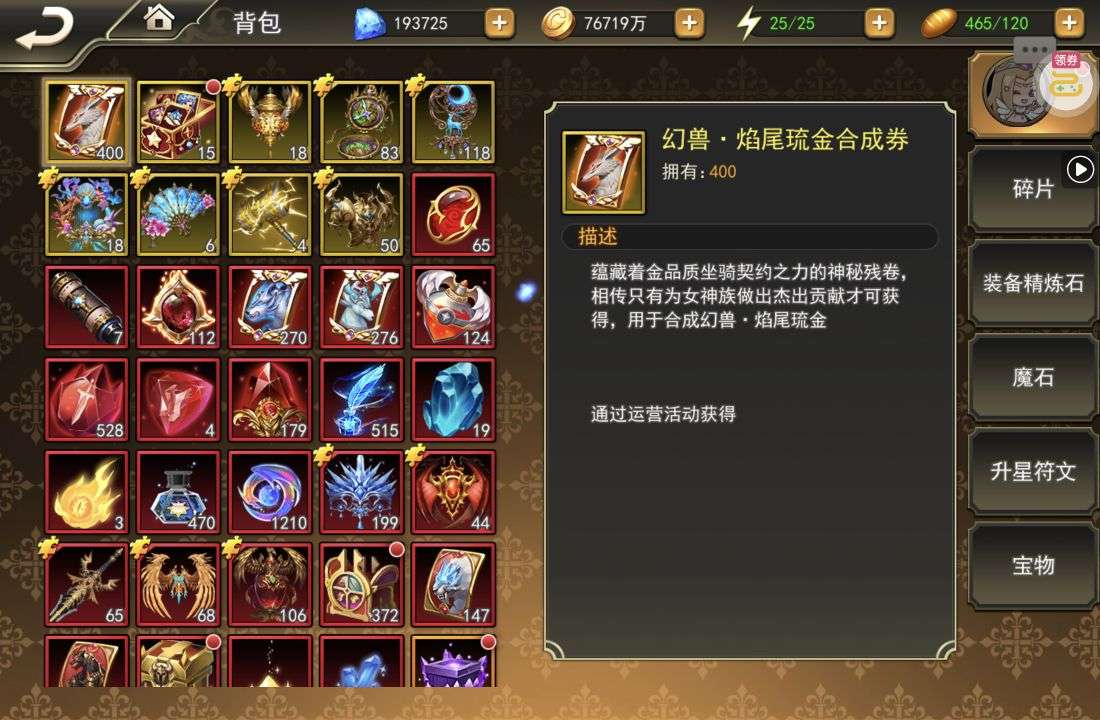Refill energy with plus beside 25/25
The image size is (1100, 720).
pyautogui.click(x=879, y=24)
